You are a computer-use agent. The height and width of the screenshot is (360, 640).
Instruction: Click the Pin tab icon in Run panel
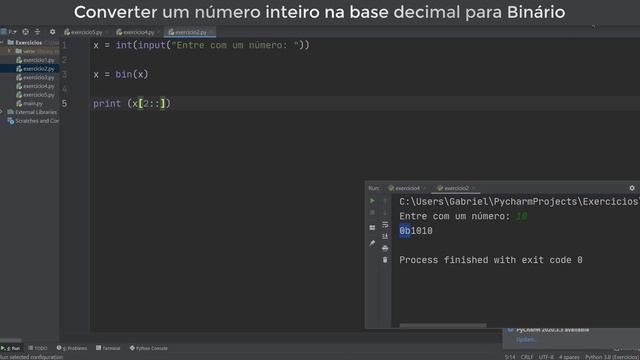click(x=372, y=243)
